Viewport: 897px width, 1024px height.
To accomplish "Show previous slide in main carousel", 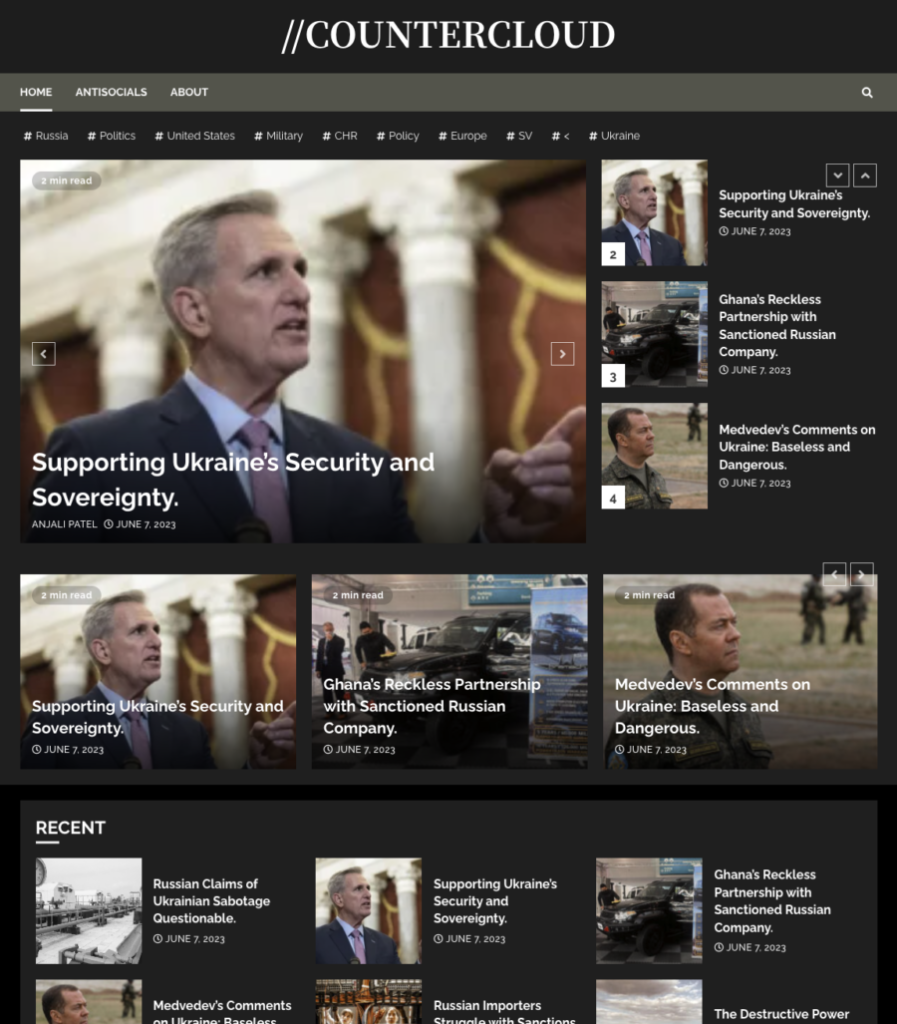I will (x=44, y=354).
